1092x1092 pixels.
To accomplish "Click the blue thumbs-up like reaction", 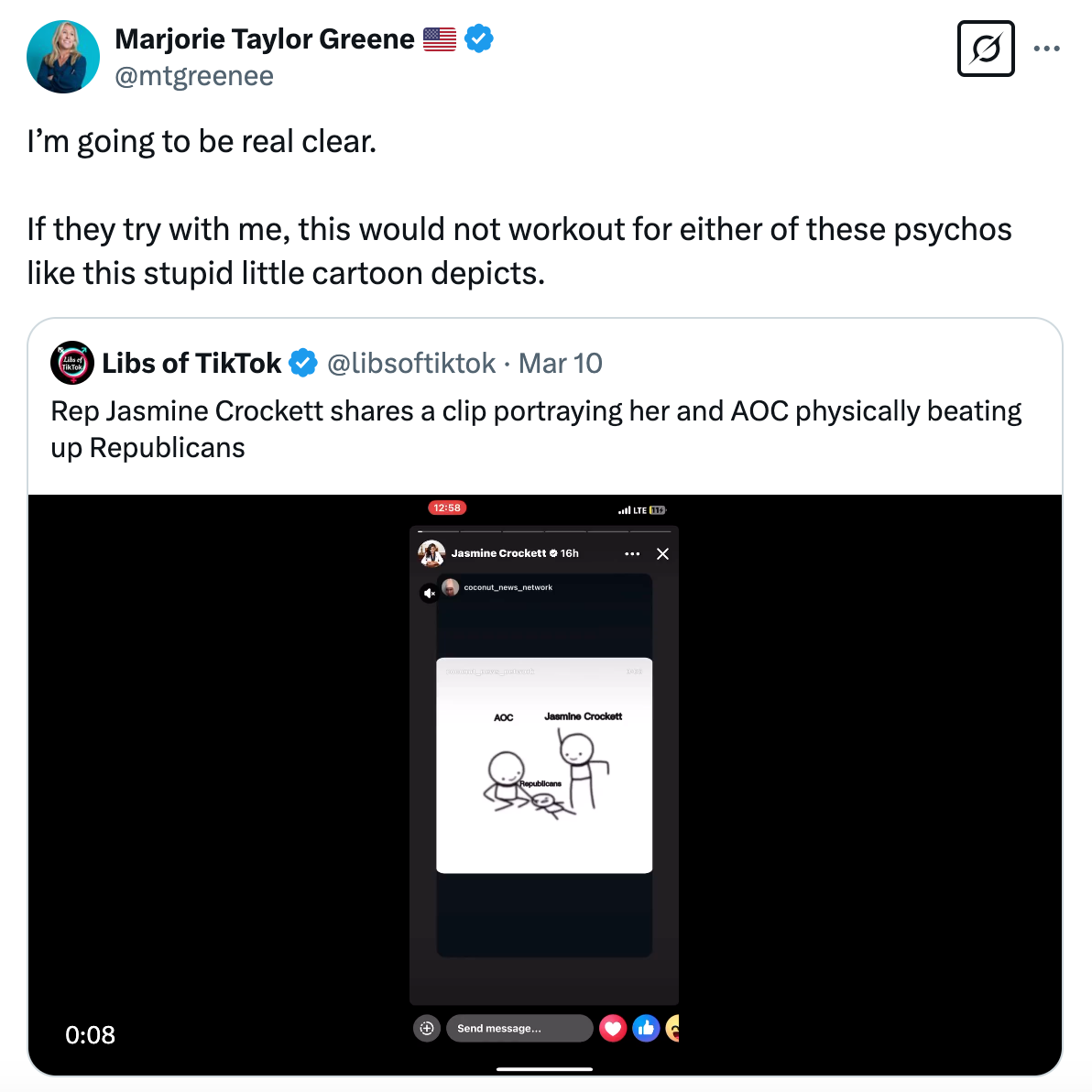I will click(x=646, y=1029).
